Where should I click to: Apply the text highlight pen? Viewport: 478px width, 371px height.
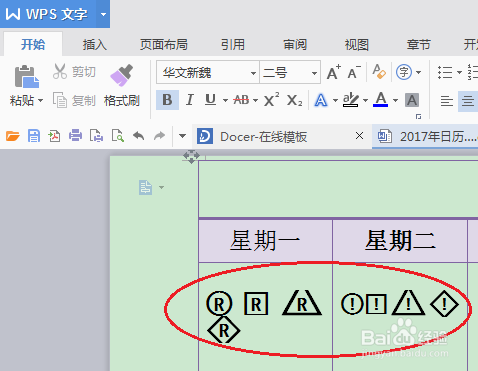tap(351, 100)
